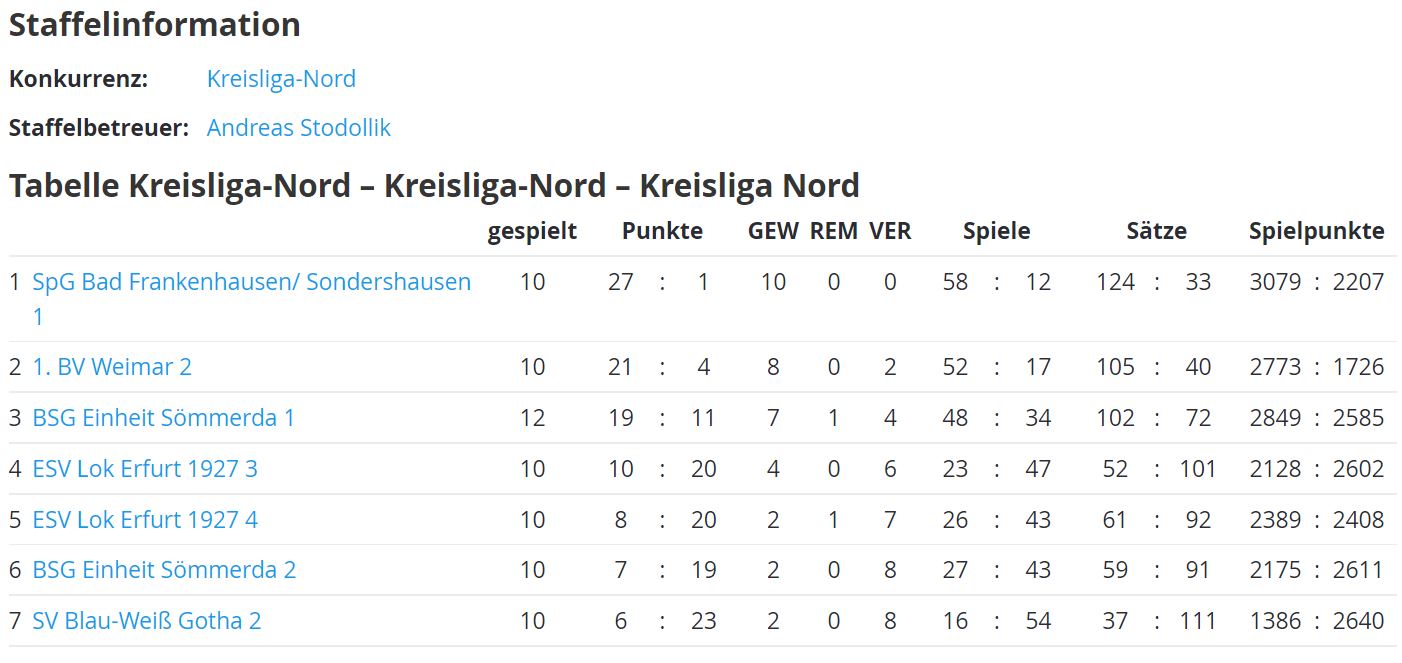The width and height of the screenshot is (1402, 663).
Task: Open SV Blau-Weiß Gotha 2 team page
Action: [147, 621]
